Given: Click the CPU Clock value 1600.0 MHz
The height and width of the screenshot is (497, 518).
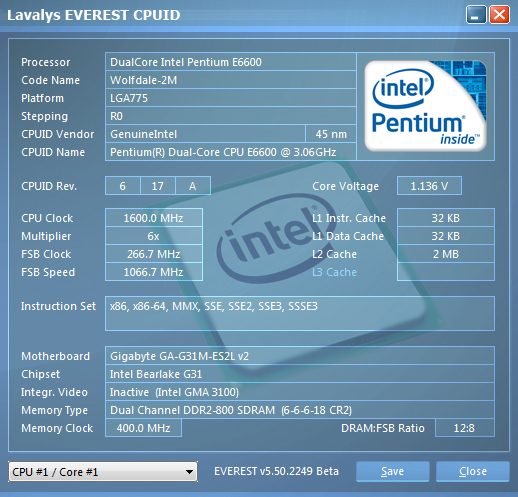Looking at the screenshot, I should point(154,218).
